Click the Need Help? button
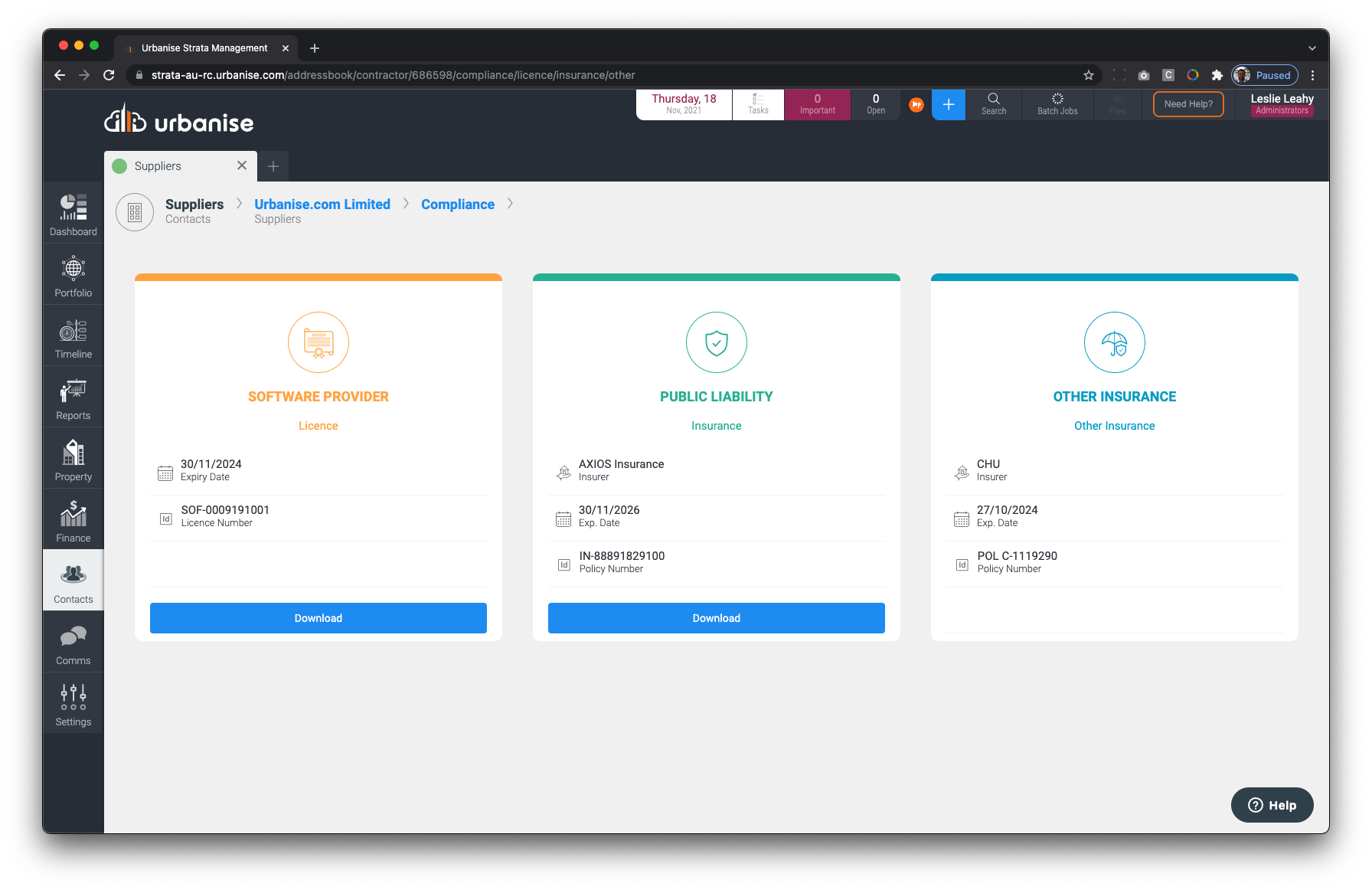Screen dimensions: 1372x890 click(x=1187, y=104)
